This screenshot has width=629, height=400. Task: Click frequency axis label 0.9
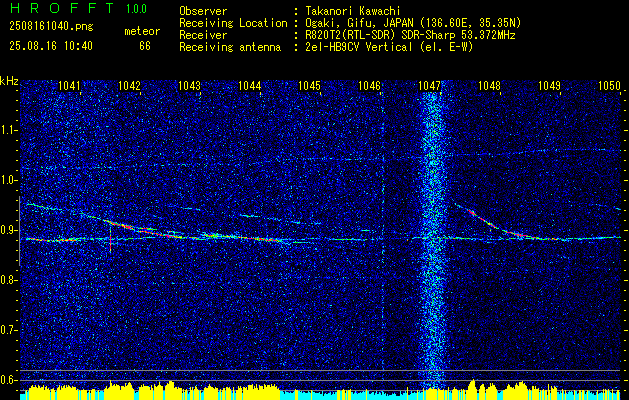click(x=7, y=230)
